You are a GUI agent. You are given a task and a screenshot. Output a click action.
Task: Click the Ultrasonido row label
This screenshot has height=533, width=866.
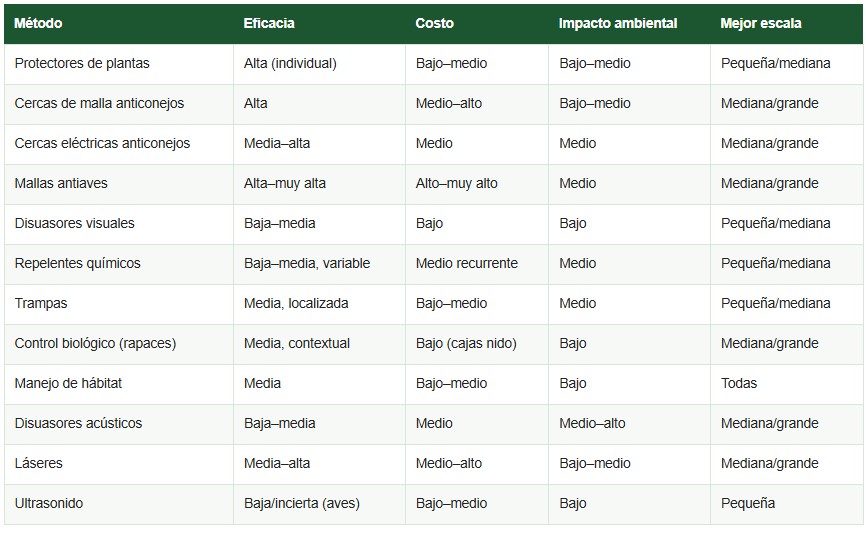coord(119,504)
